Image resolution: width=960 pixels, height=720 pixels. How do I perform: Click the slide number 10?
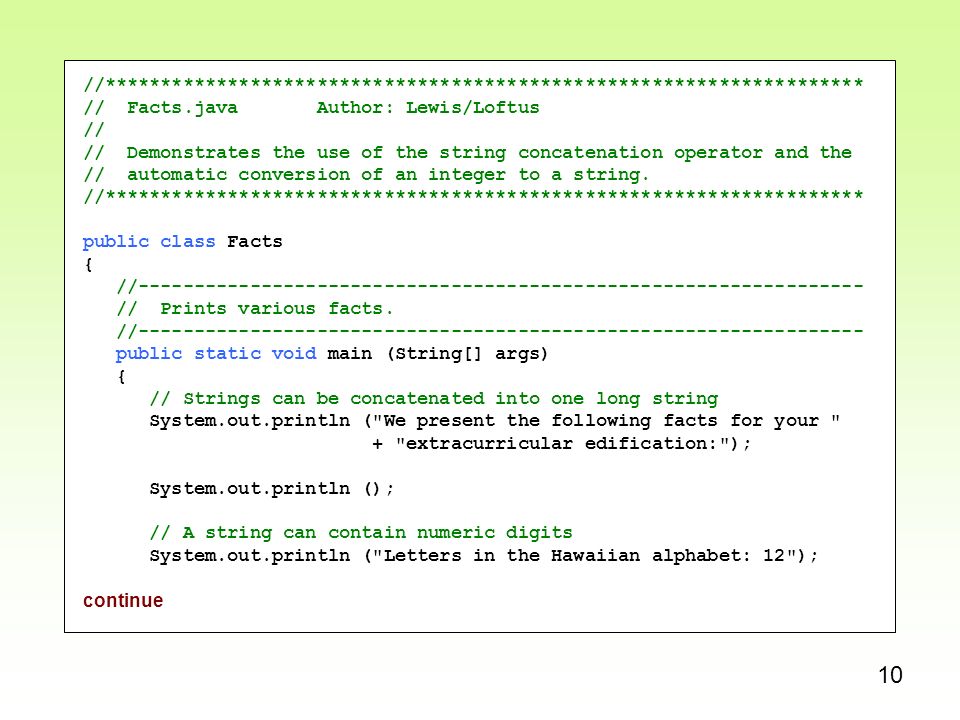pyautogui.click(x=890, y=675)
